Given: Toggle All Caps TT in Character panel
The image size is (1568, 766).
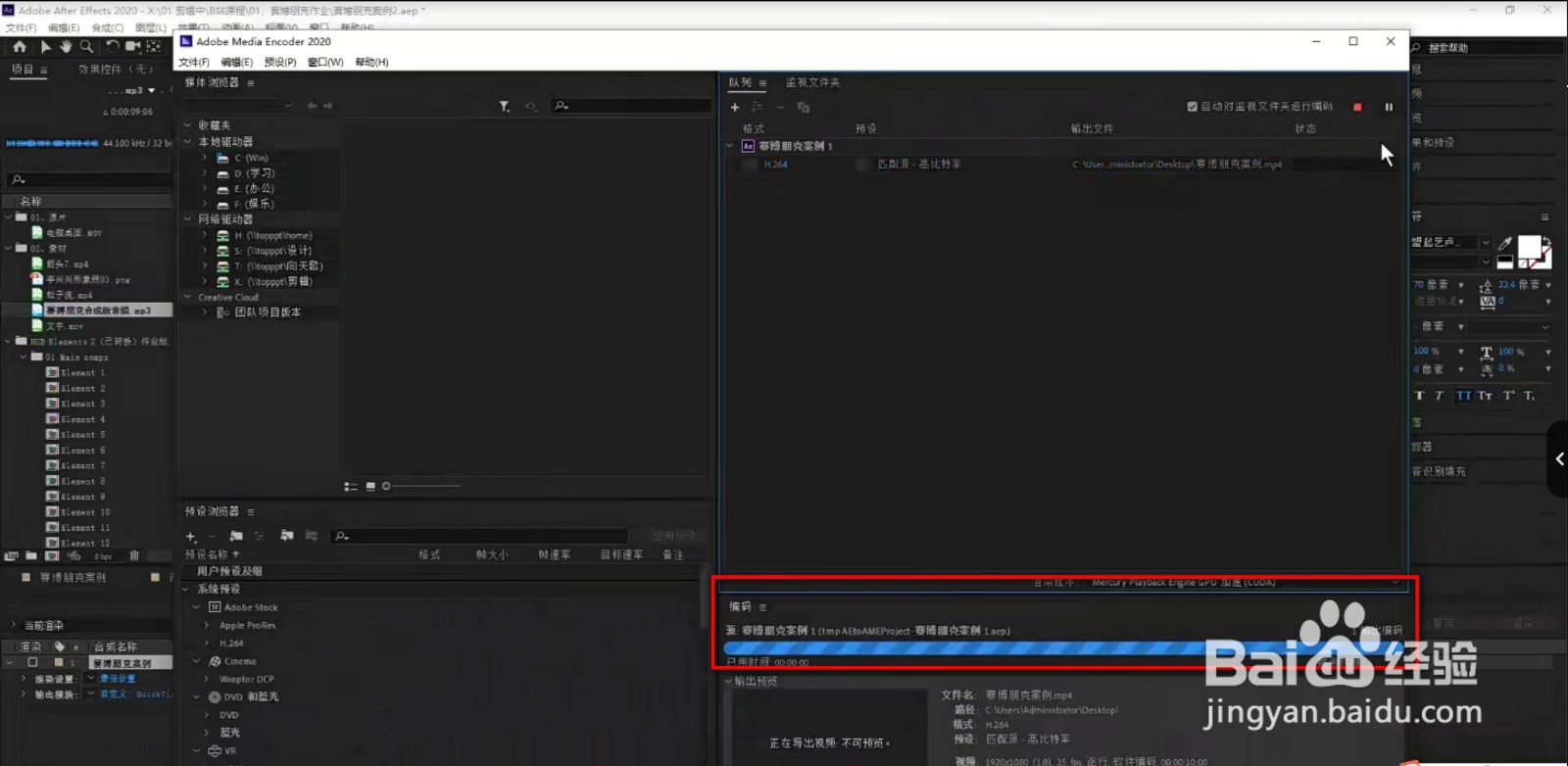Looking at the screenshot, I should tap(1463, 396).
